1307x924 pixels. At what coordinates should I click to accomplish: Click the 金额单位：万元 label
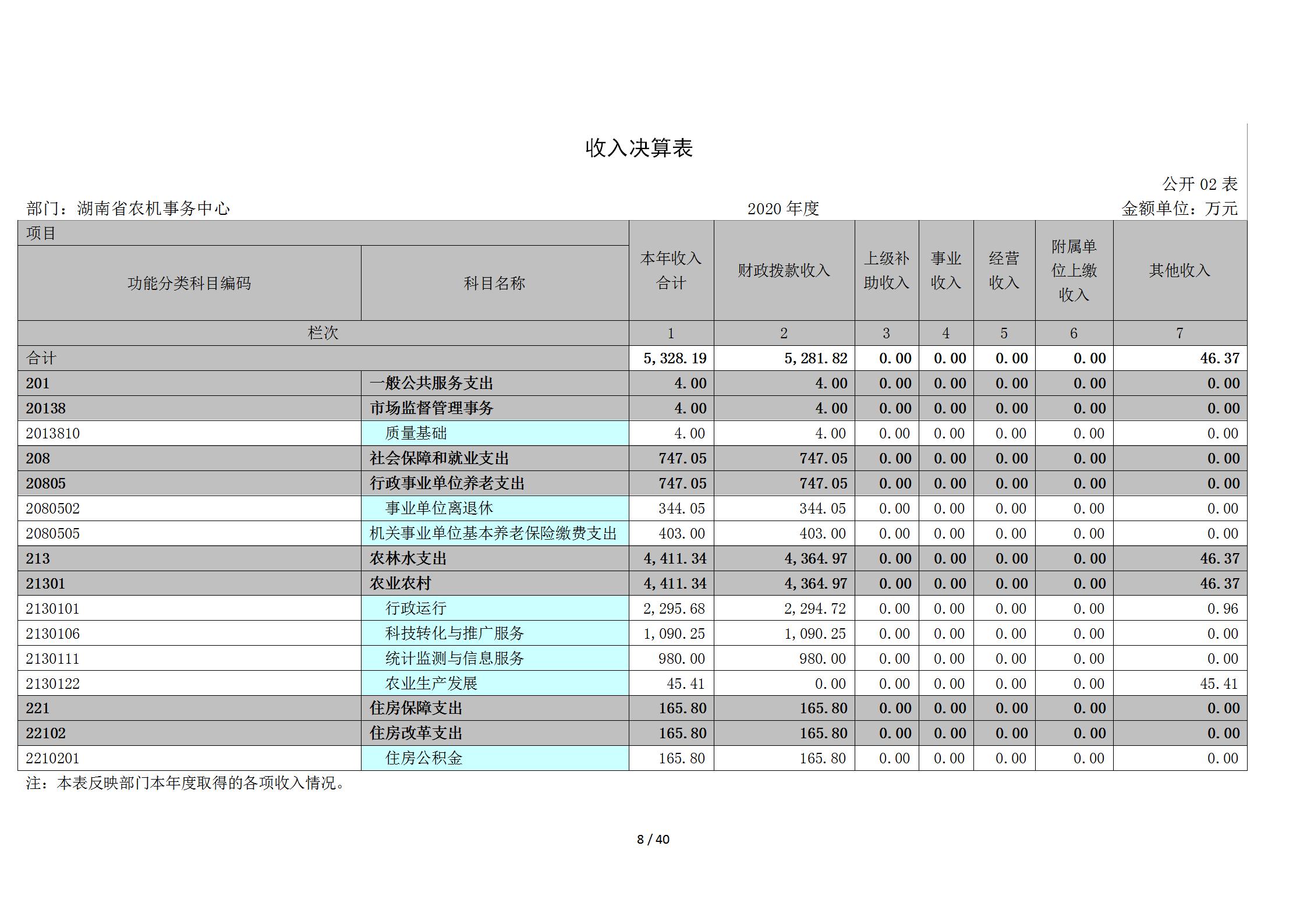click(x=1180, y=208)
